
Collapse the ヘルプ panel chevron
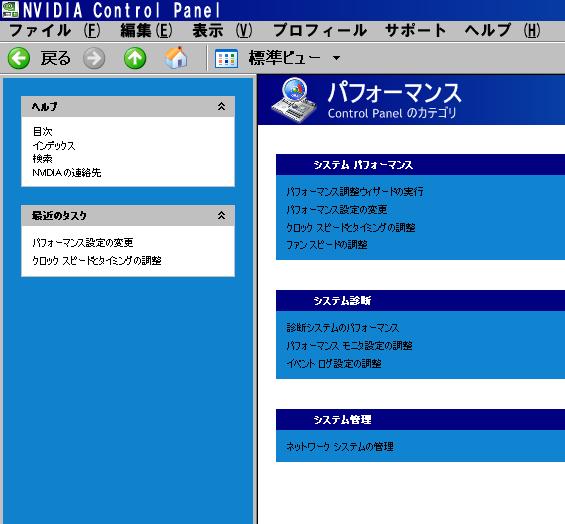tap(221, 106)
